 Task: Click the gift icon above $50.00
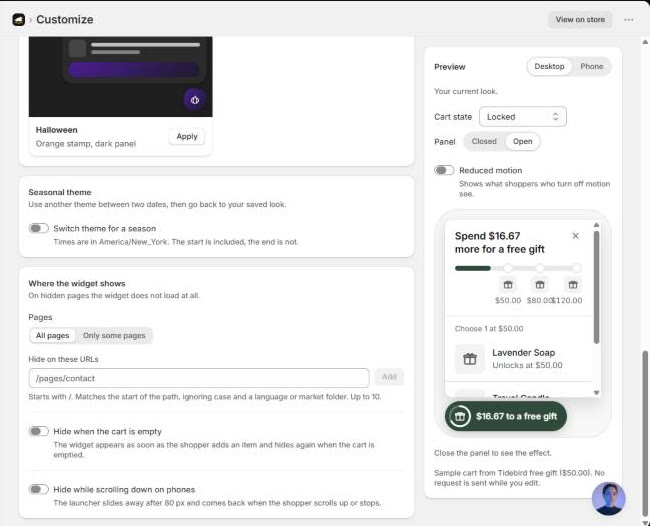pyautogui.click(x=508, y=285)
